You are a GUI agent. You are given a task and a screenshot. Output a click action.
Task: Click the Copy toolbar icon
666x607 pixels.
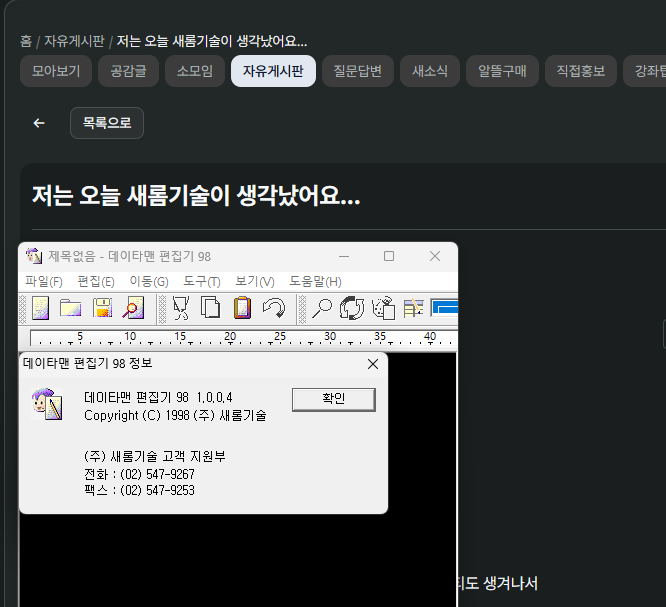click(210, 308)
